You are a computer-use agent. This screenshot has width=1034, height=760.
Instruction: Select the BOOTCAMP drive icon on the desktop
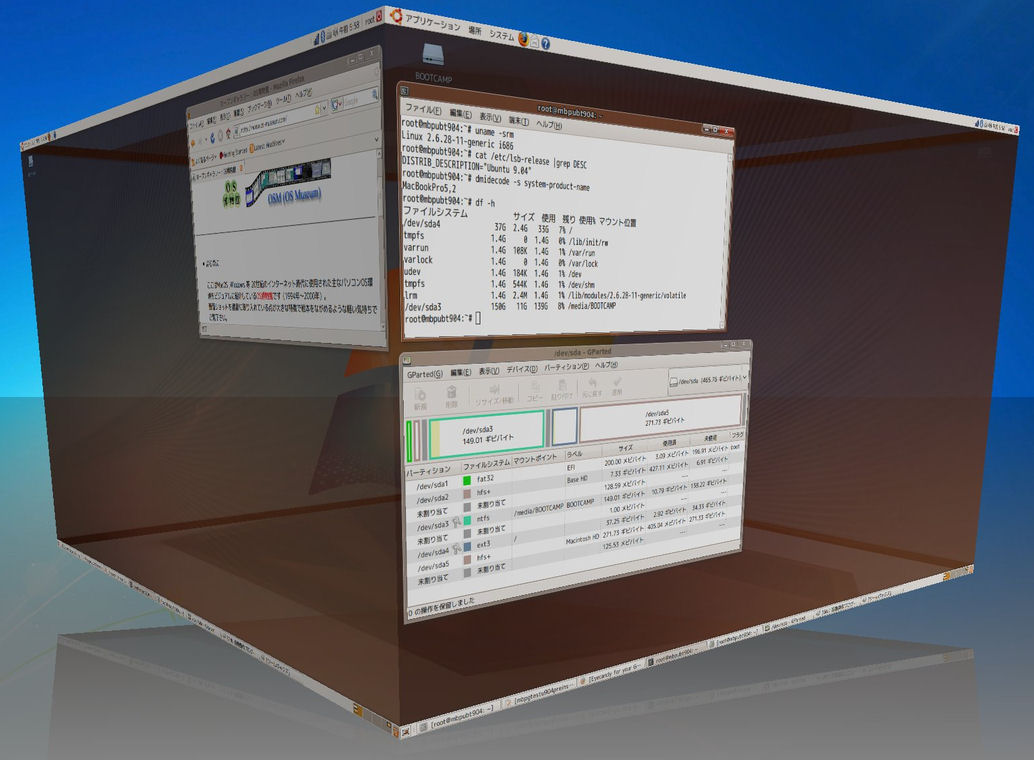433,54
